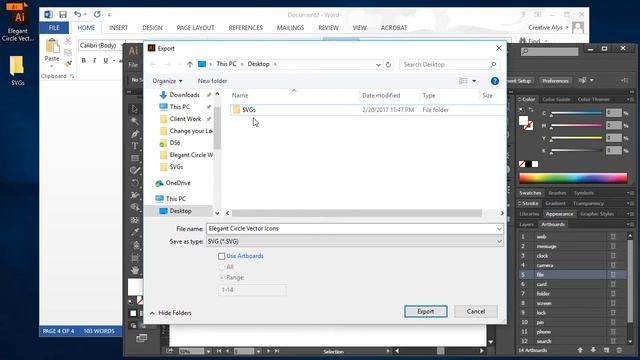
Task: Switch to Word DESIGN tab
Action: click(x=152, y=28)
